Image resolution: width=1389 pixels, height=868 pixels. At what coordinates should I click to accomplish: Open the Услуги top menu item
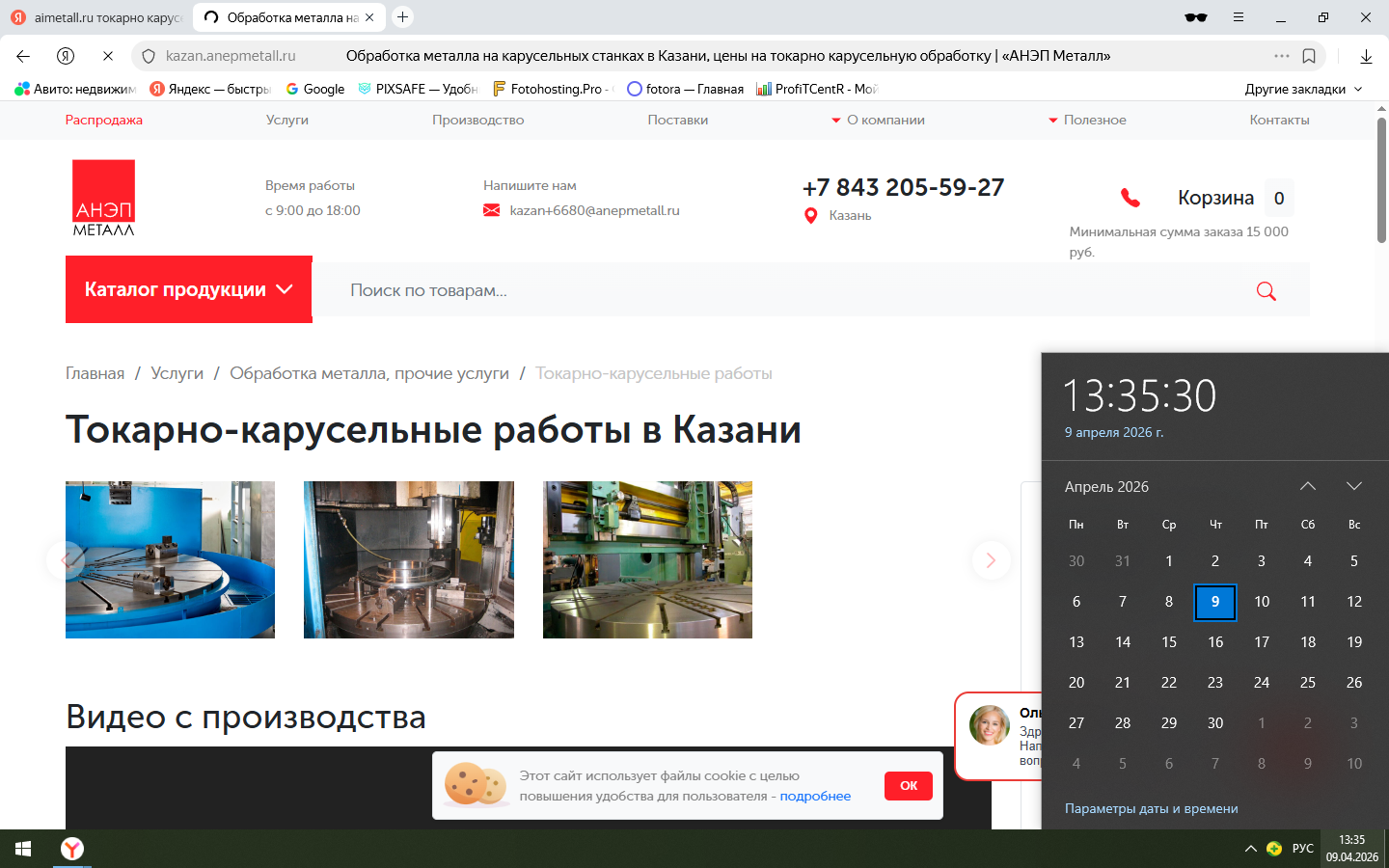click(287, 121)
